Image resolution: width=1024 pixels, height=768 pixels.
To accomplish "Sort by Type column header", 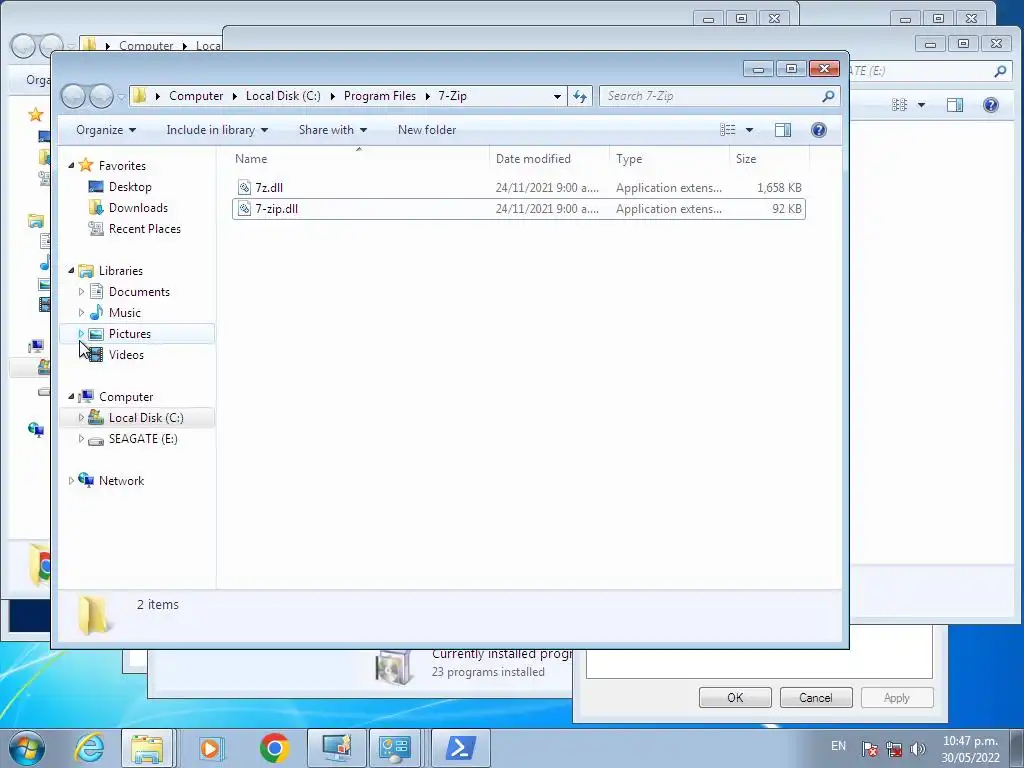I will (669, 159).
